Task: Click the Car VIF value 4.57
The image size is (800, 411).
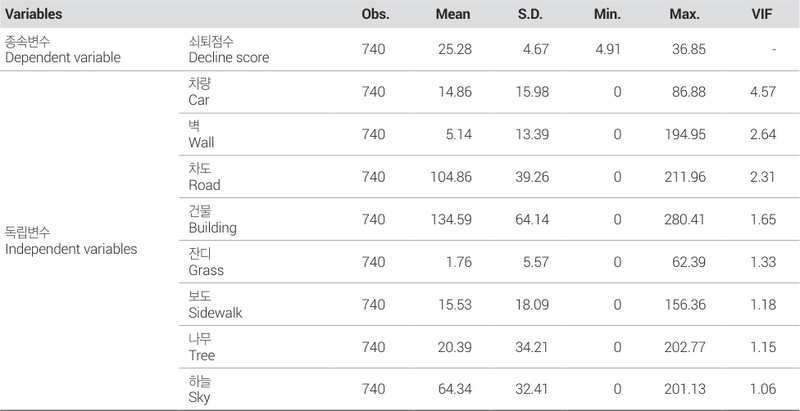Action: pyautogui.click(x=765, y=92)
